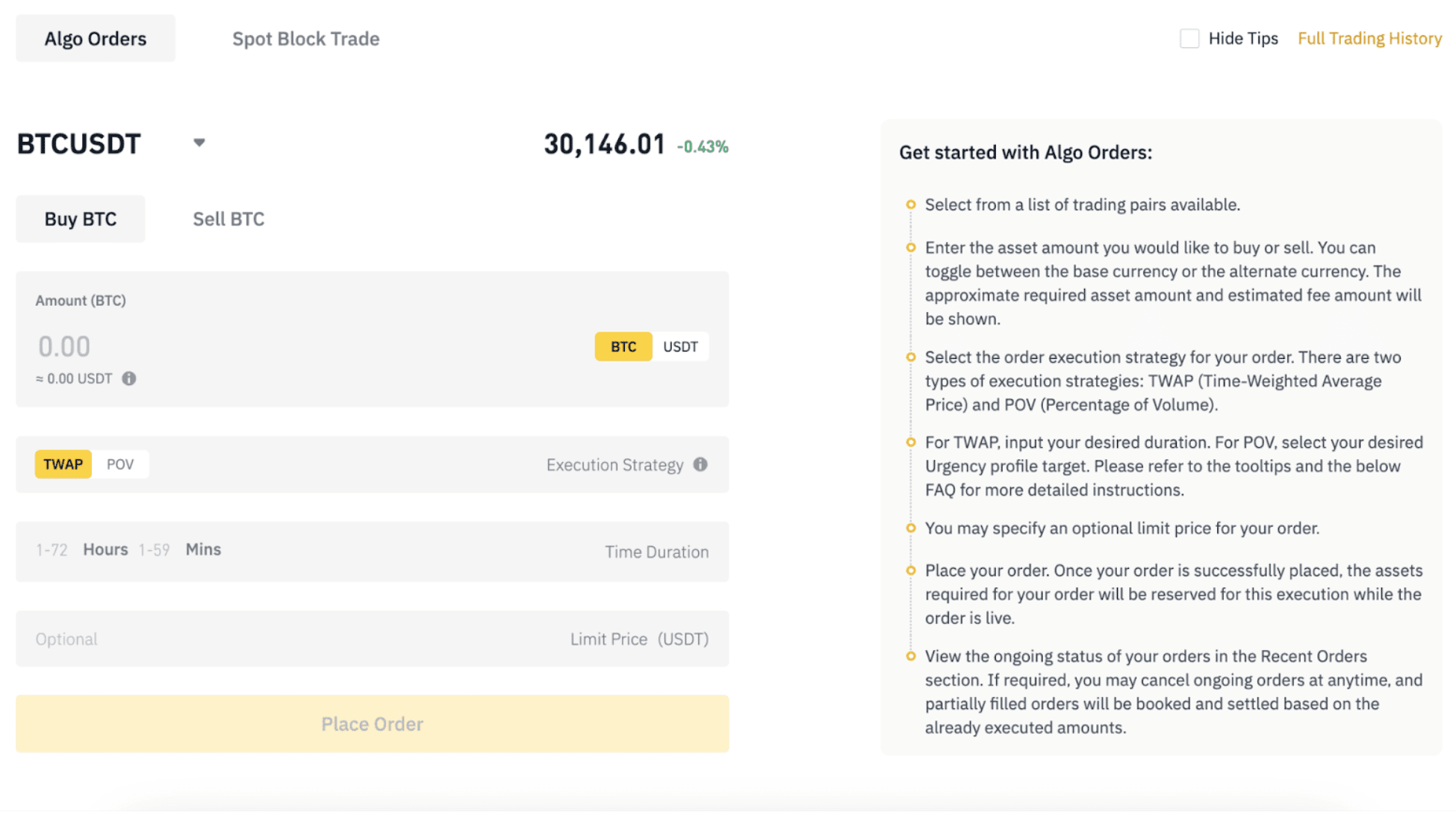Switch to the Sell BTC tab
Viewport: 1456px width, 821px height.
[x=228, y=218]
